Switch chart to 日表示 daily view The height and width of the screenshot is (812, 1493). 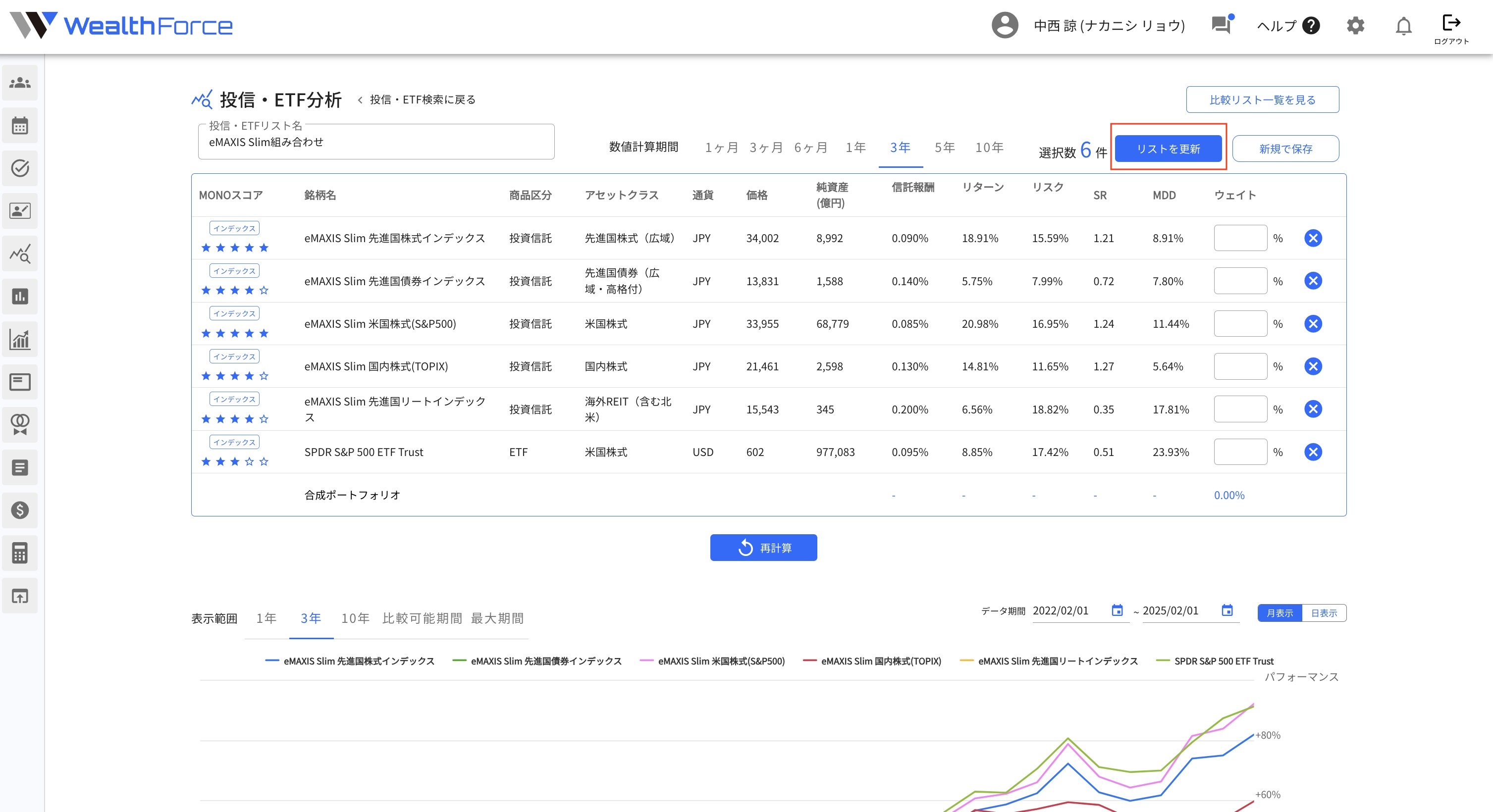1324,613
